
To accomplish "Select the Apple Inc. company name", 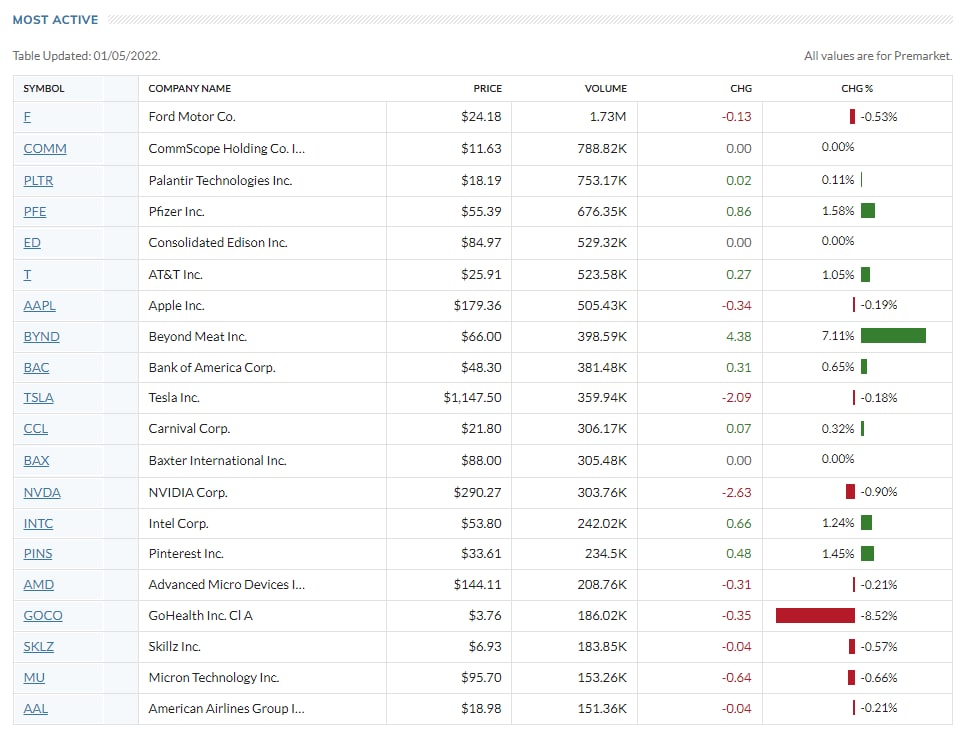I will [177, 306].
